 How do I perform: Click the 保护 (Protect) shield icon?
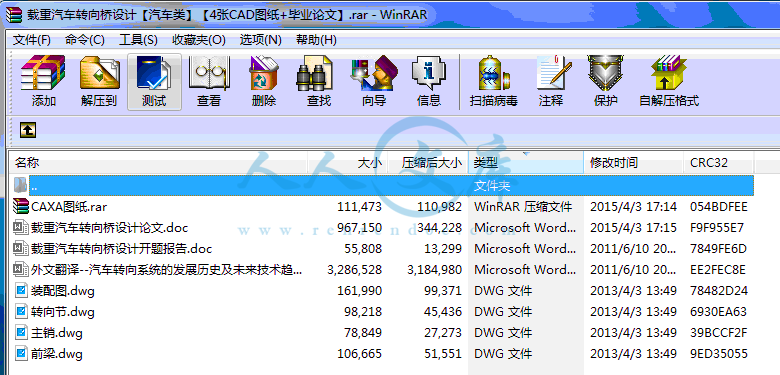click(605, 73)
